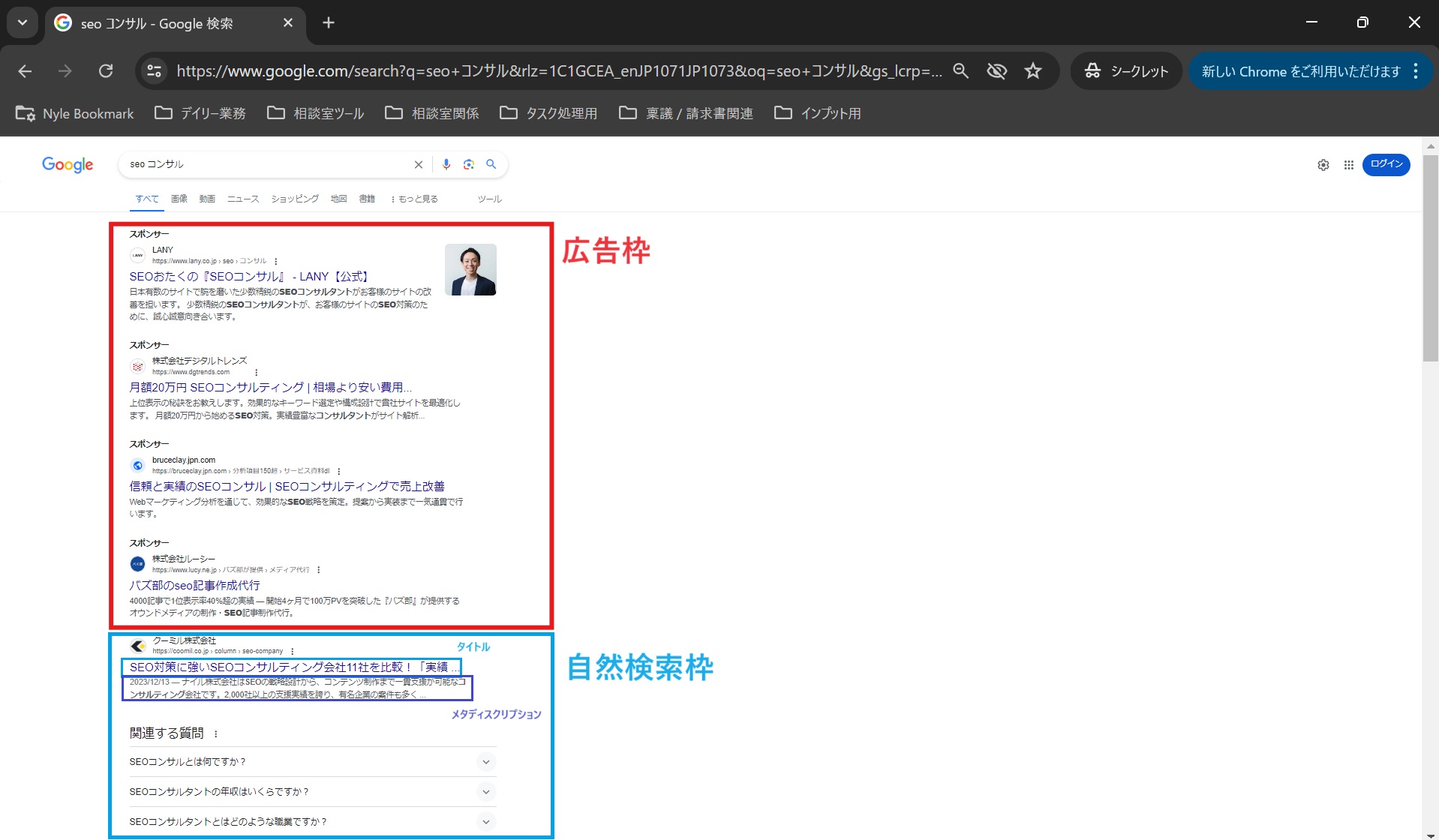Open the tab search dropdown arrow
1439x840 pixels.
(x=23, y=22)
